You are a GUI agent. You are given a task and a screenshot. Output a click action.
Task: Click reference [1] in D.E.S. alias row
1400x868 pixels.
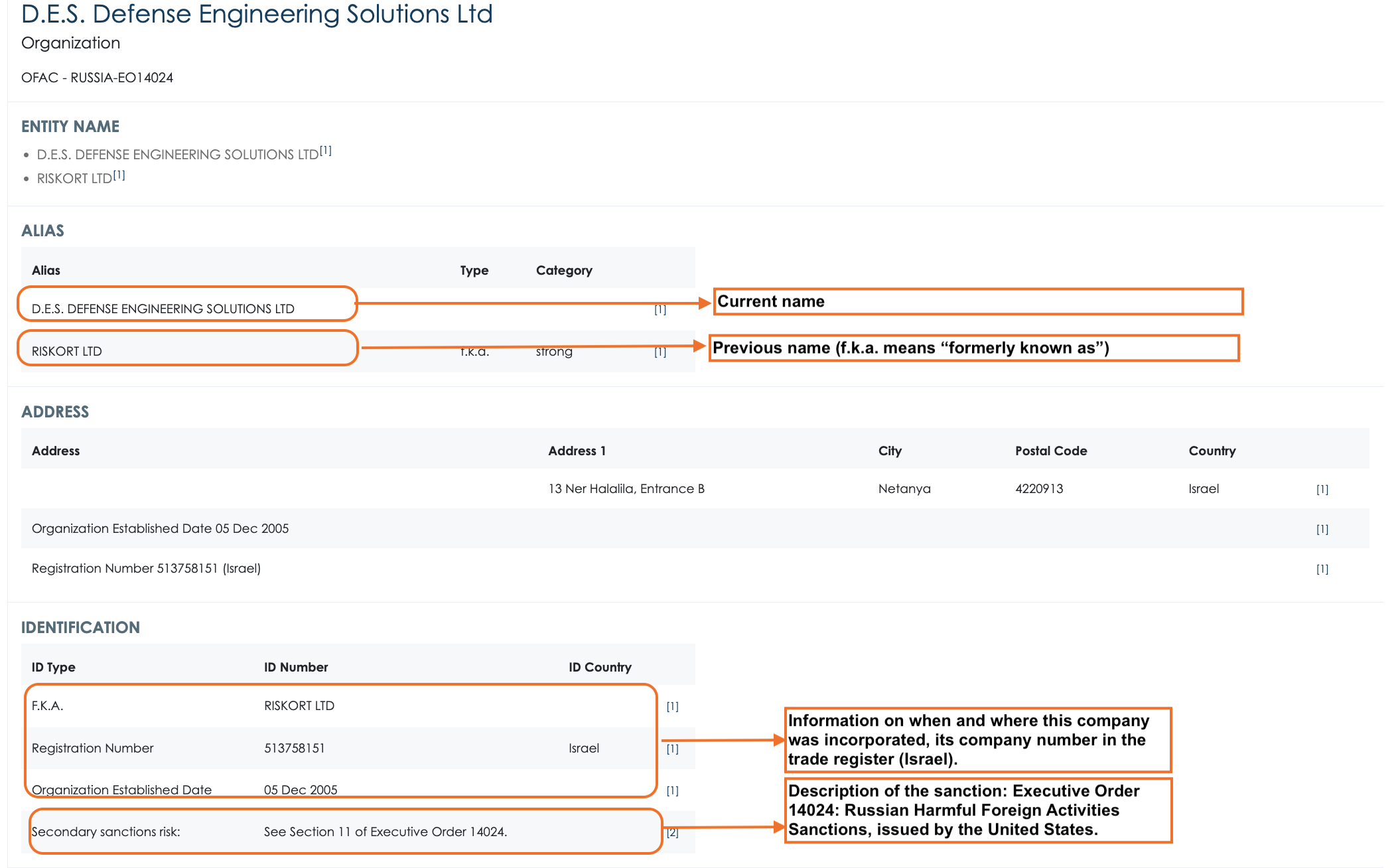point(660,309)
